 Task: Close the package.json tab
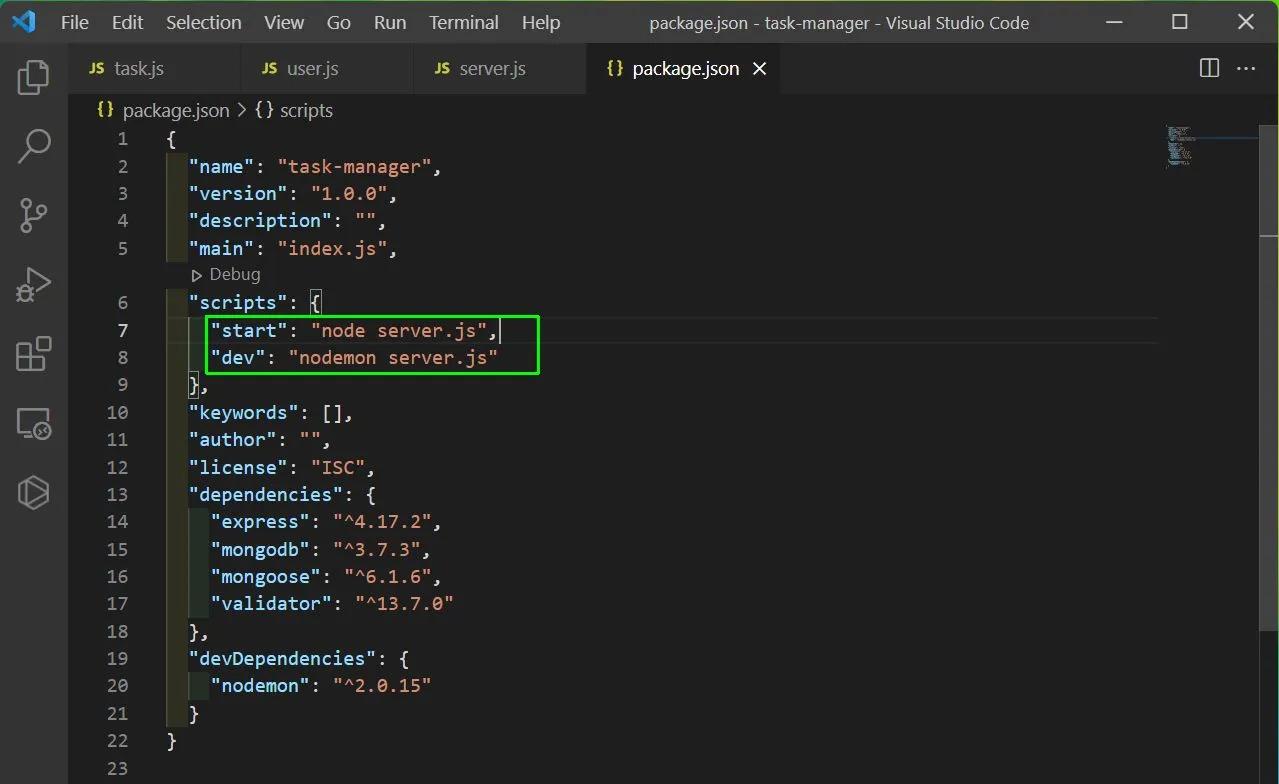click(760, 68)
